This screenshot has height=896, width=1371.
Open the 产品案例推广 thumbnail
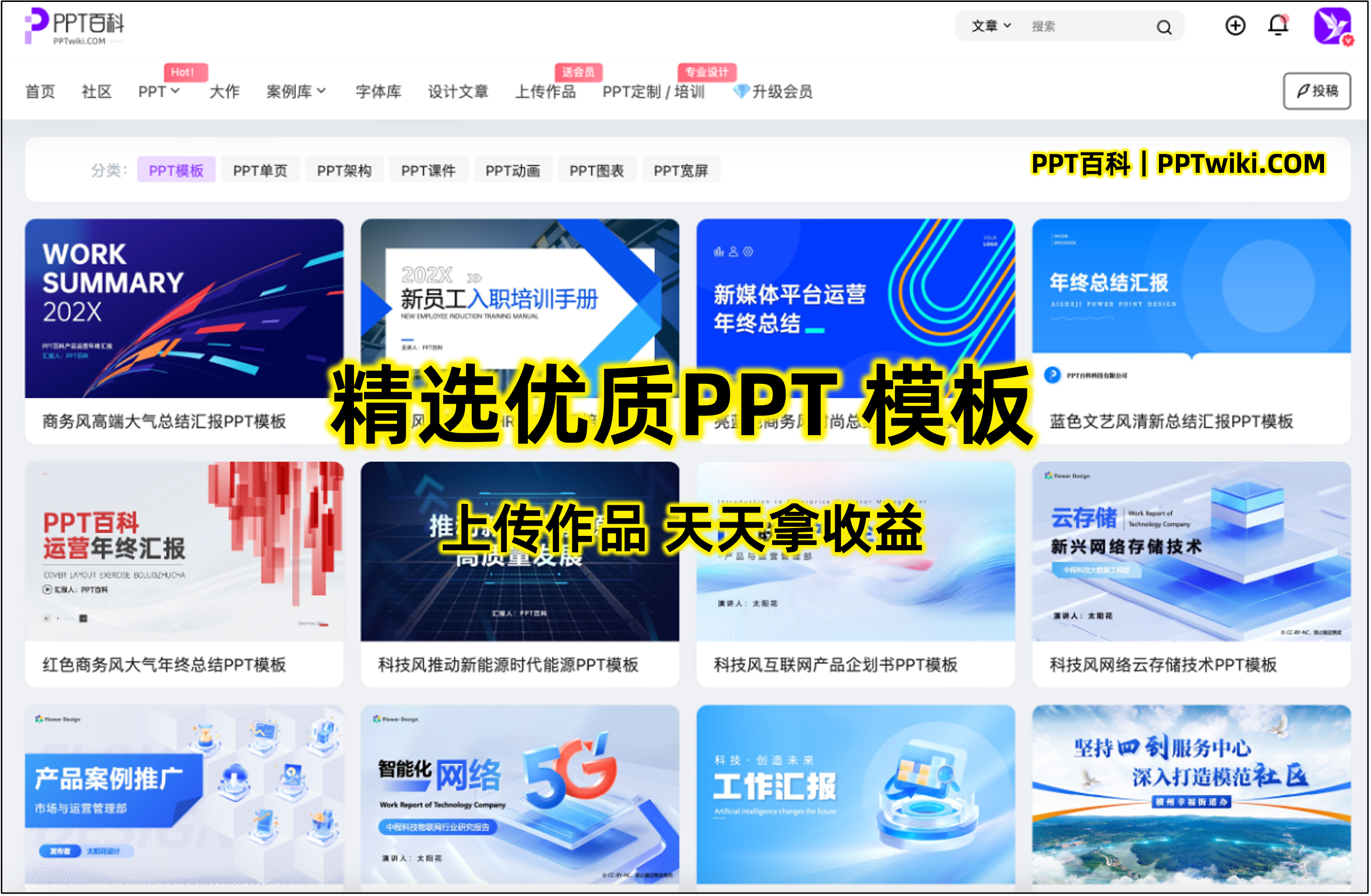(184, 795)
